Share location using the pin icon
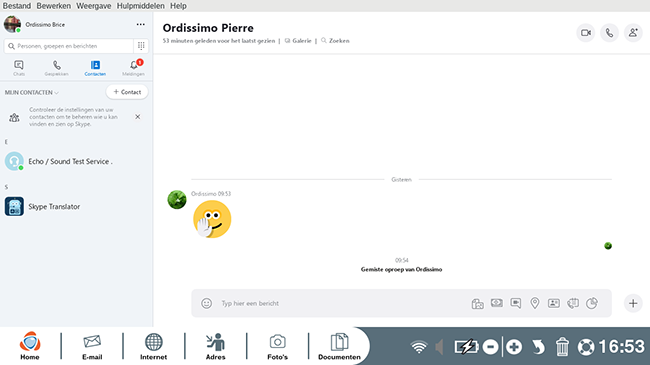This screenshot has width=650, height=365. (x=535, y=303)
